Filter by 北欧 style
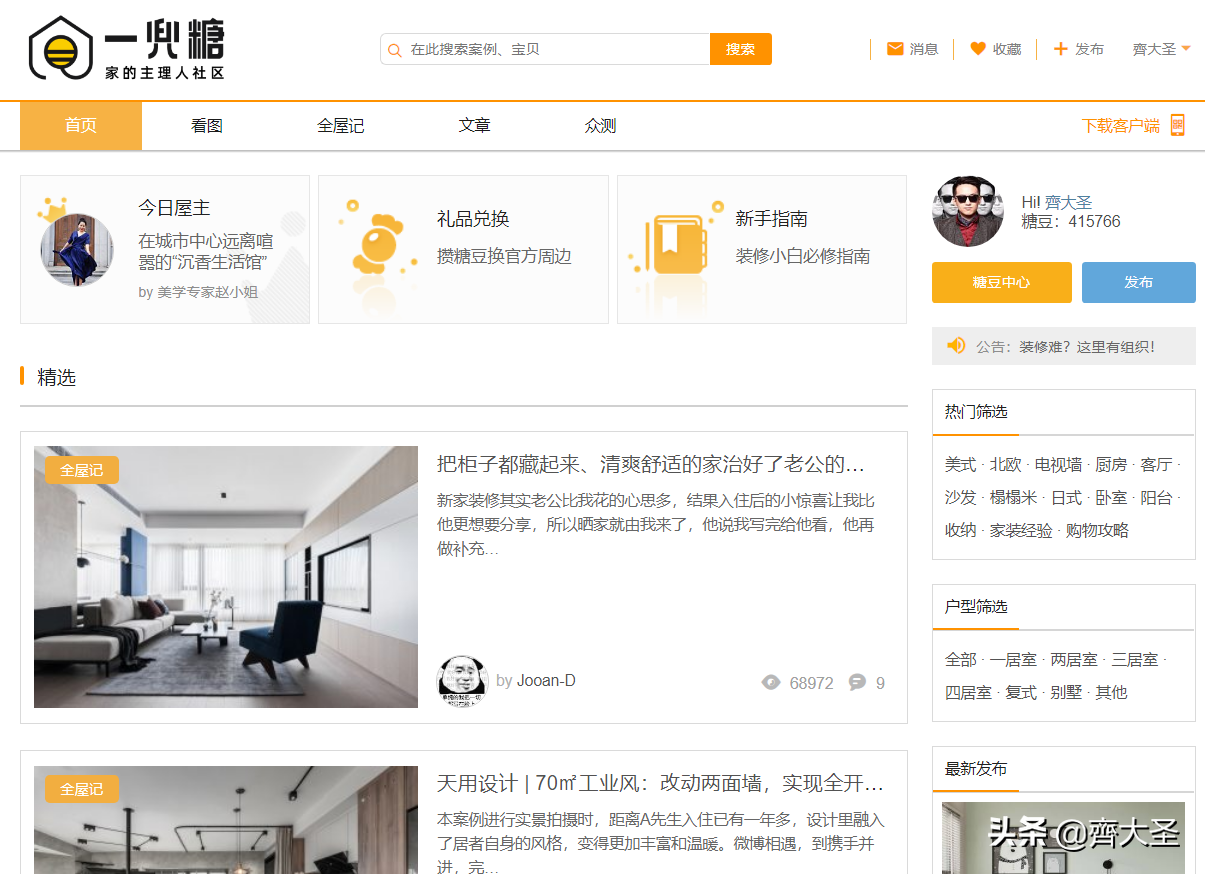Screen dimensions: 1205x874 point(1006,465)
